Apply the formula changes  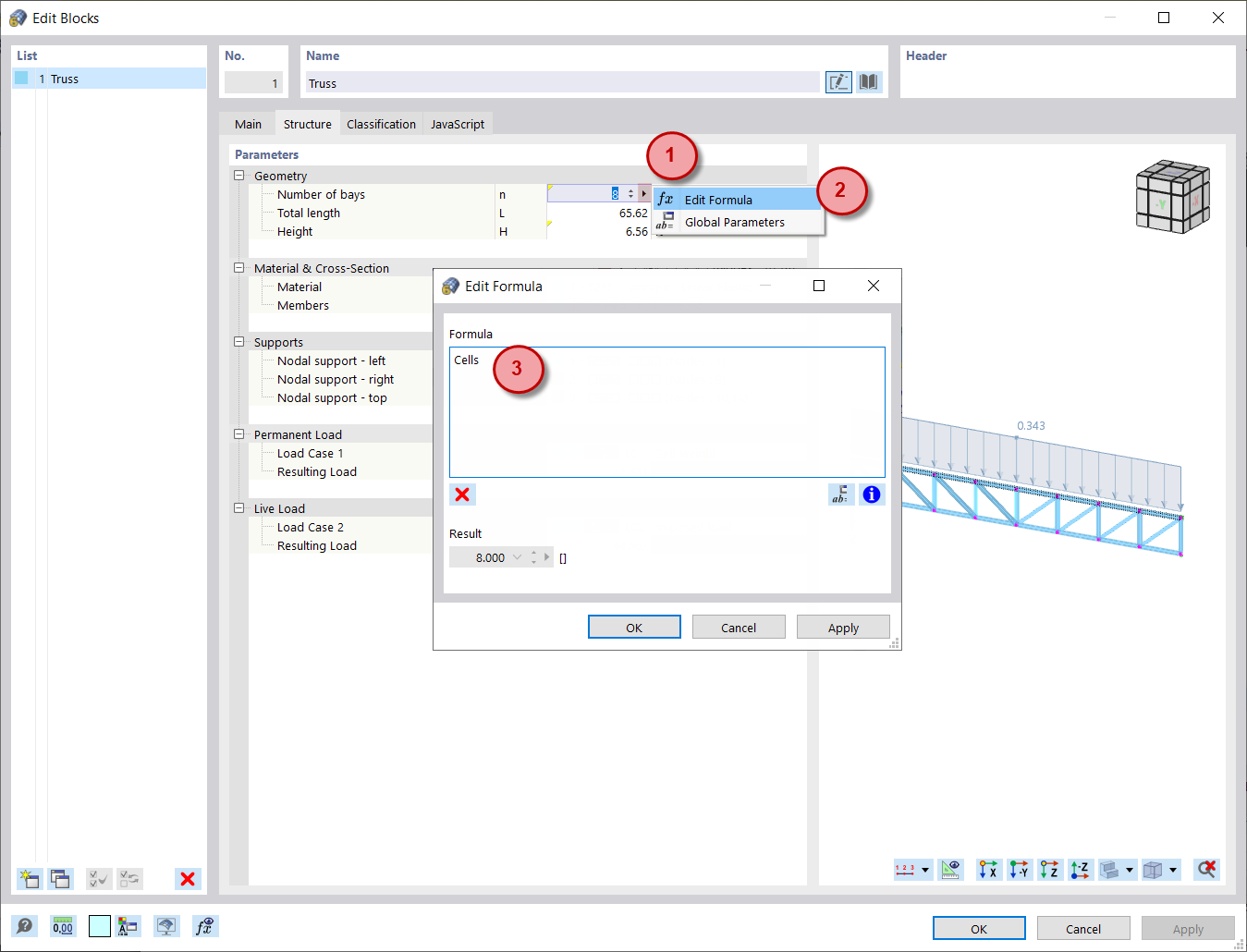843,627
